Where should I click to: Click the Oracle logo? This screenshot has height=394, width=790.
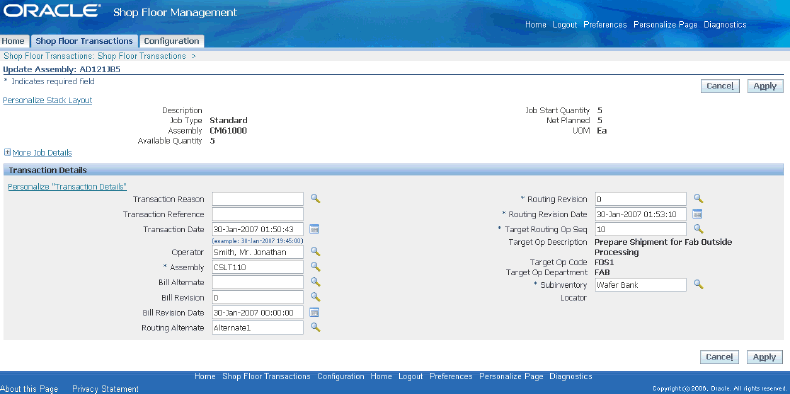53,12
